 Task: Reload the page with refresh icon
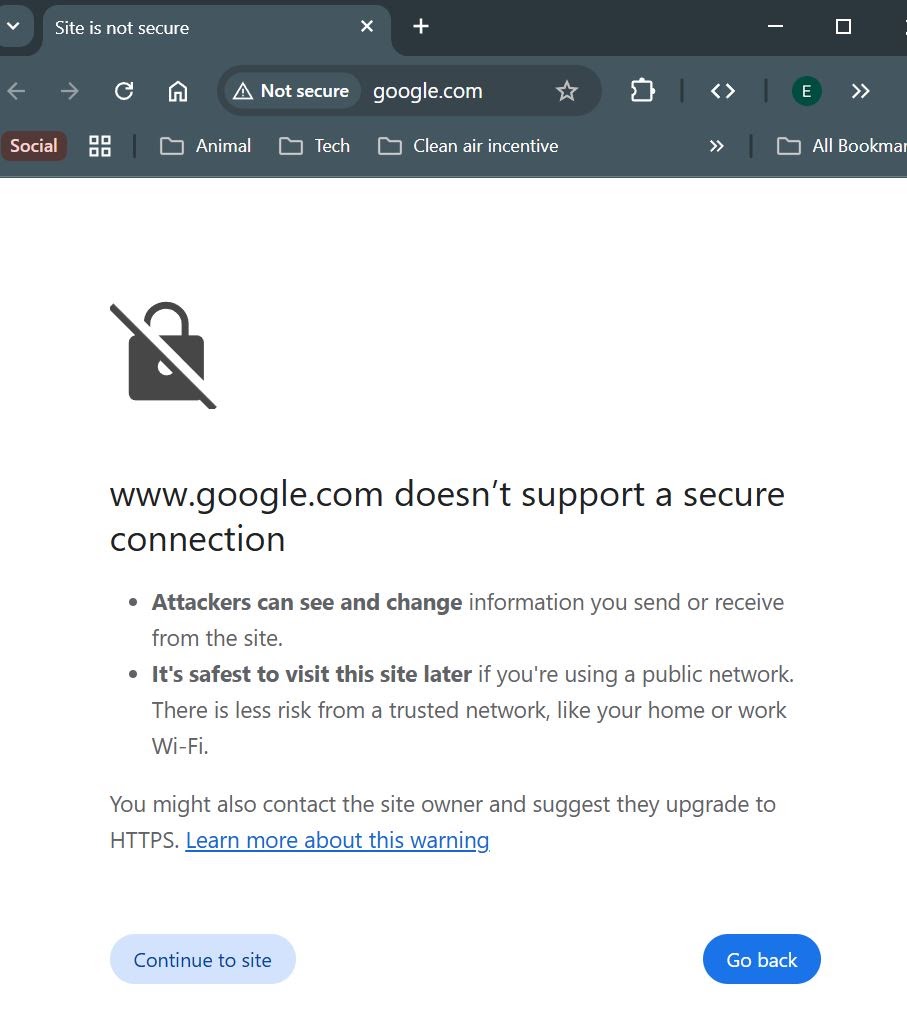124,91
